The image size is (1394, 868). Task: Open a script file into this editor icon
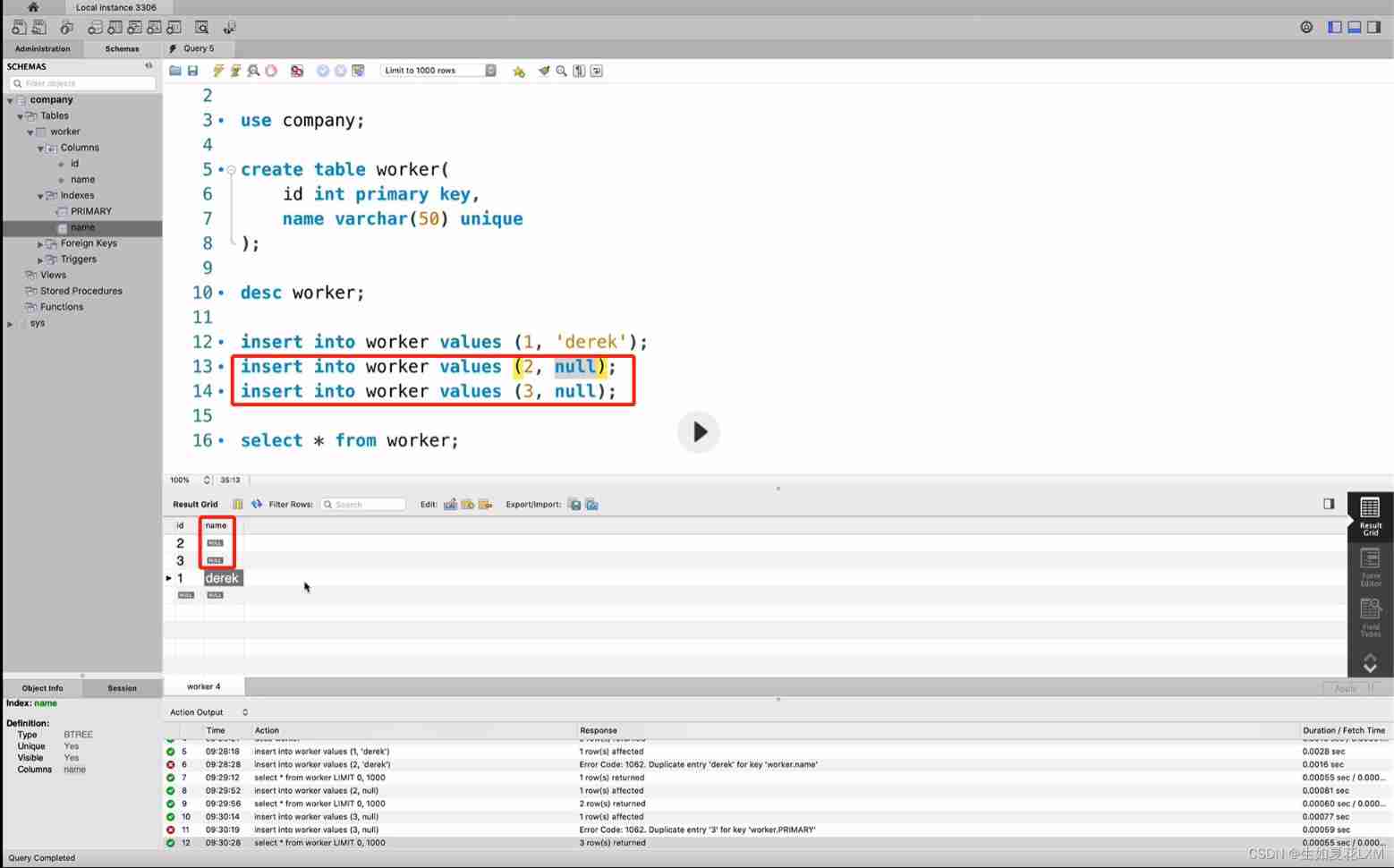[x=175, y=71]
